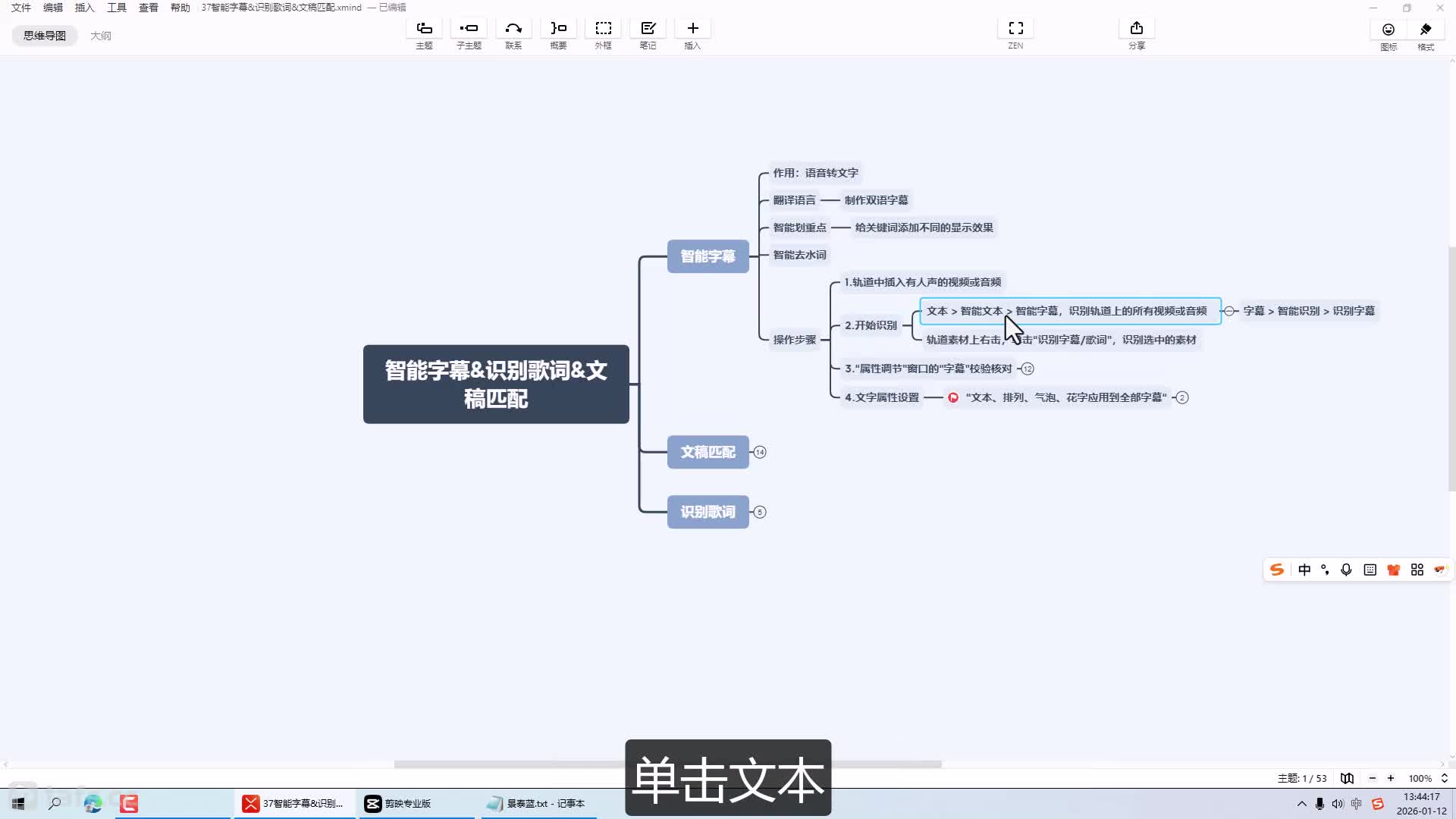The width and height of the screenshot is (1456, 819).
Task: Enter ZEN mode
Action: [1015, 29]
